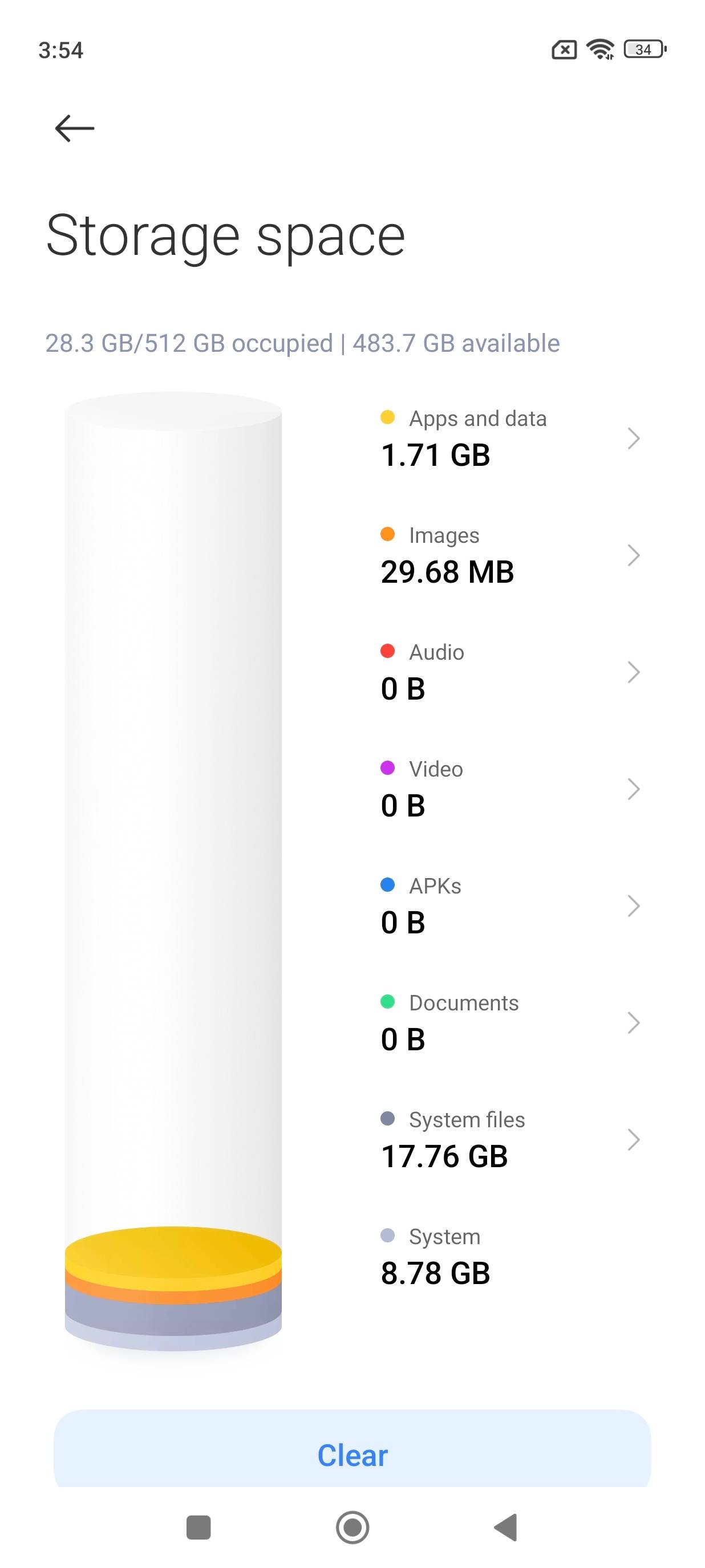Tap the battery indicator in status bar

(x=645, y=49)
